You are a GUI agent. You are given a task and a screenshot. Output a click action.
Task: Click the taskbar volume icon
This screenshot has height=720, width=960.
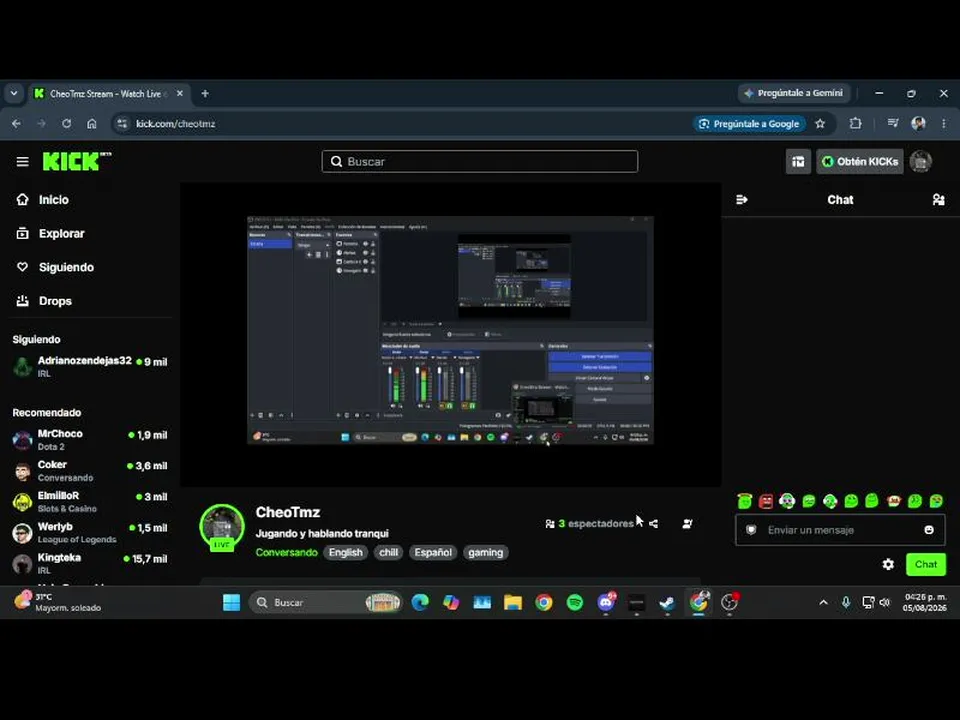(884, 602)
